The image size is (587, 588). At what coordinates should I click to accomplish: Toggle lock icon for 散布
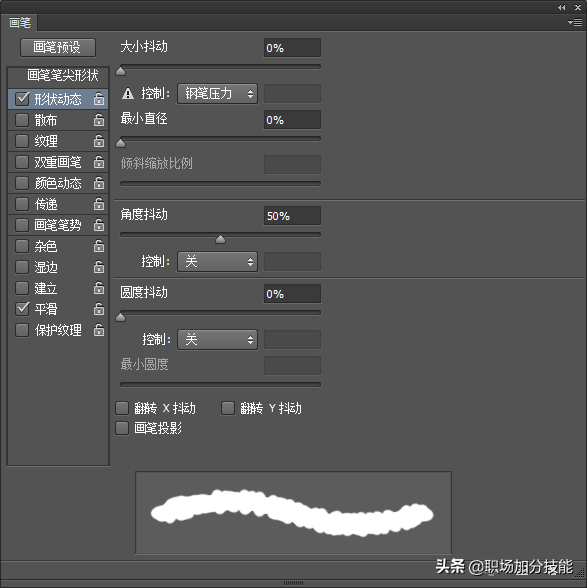99,120
